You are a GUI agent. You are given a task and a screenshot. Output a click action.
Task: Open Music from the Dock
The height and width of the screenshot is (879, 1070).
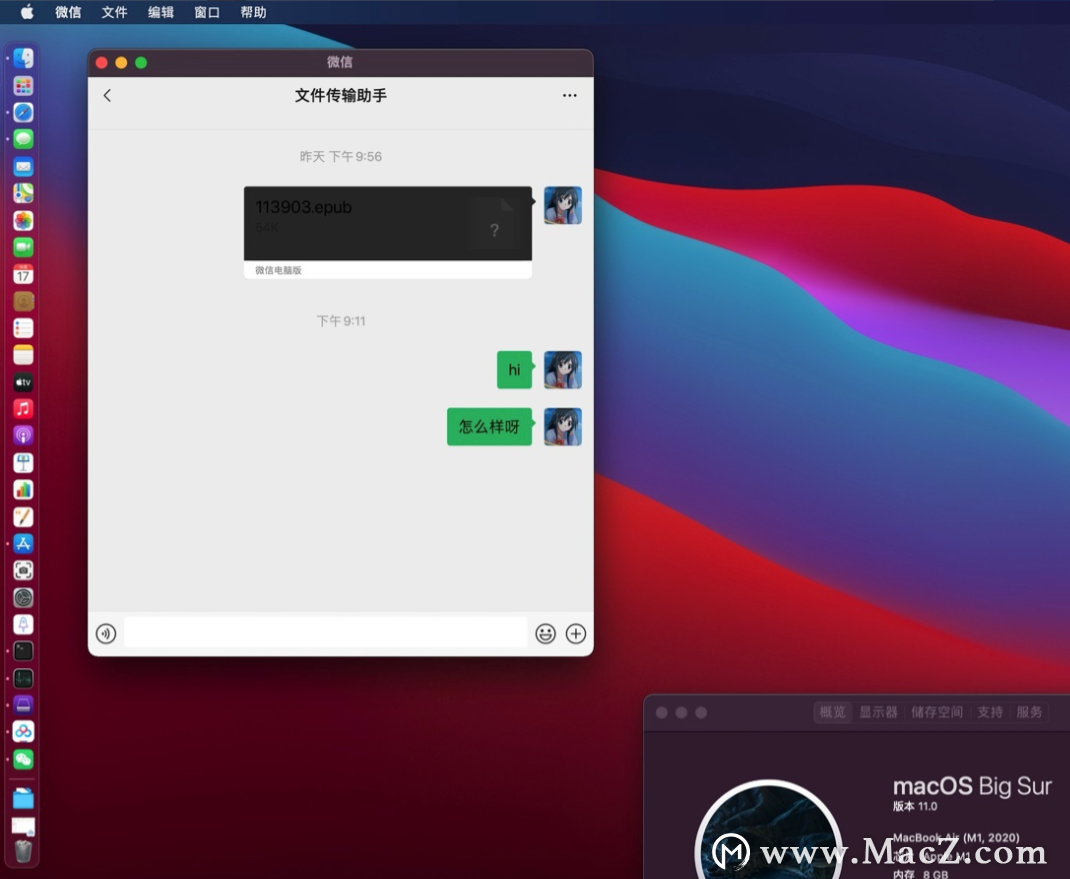point(23,409)
